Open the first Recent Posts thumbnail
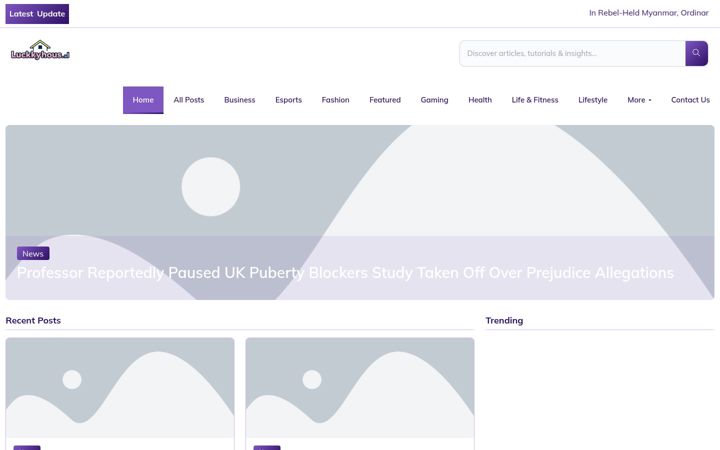Screen dimensions: 720x450 tap(120, 388)
